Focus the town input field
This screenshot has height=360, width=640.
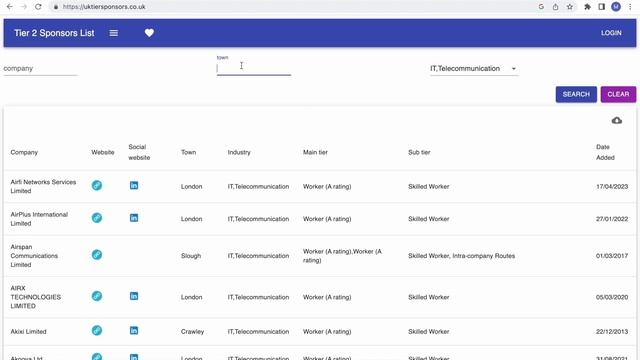[x=253, y=69]
